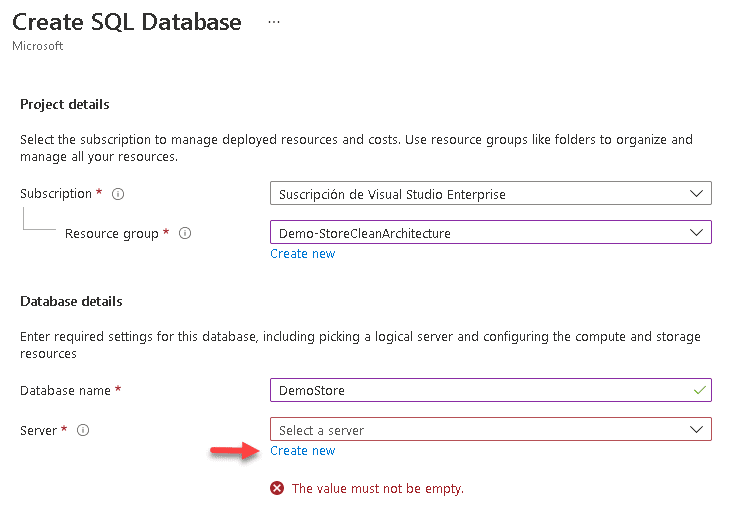Click the Create SQL Database title
Screen dimensions: 729x505
127,22
